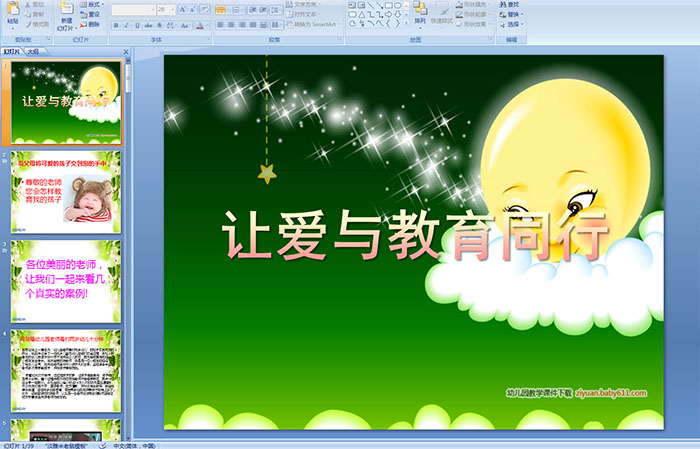Toggle Numbering list button
The height and width of the screenshot is (449, 700).
pos(237,10)
